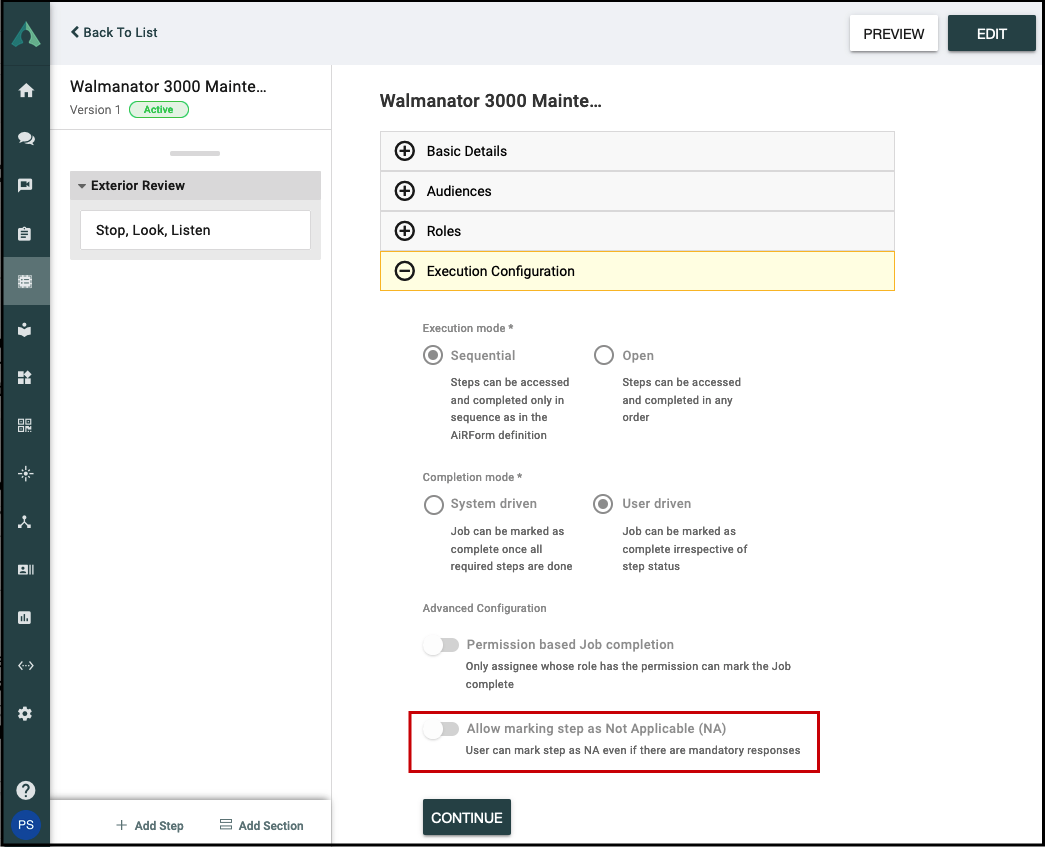Click the Back To List link
The height and width of the screenshot is (847, 1045).
[114, 32]
